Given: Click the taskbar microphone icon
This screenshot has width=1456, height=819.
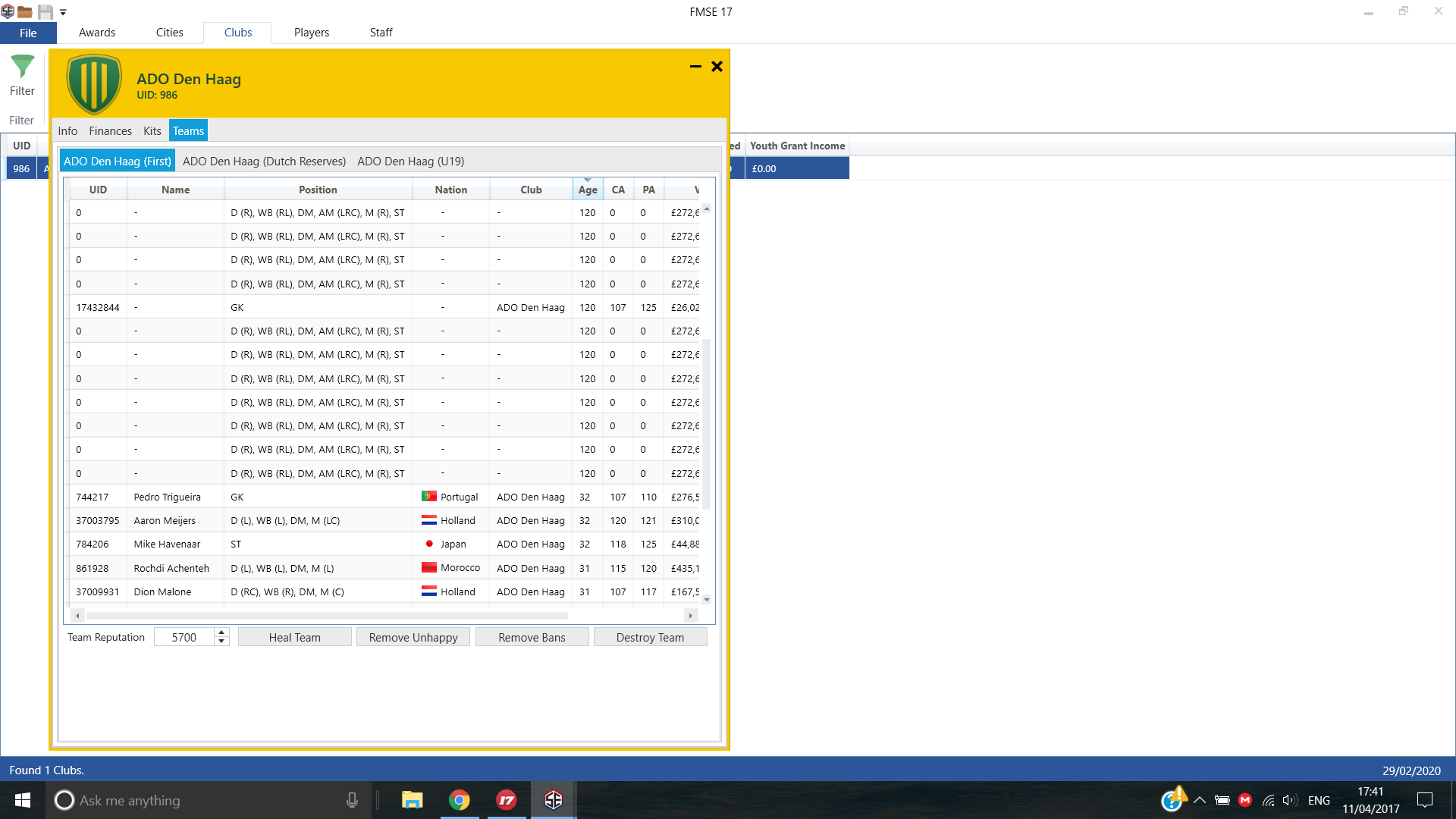Looking at the screenshot, I should (x=352, y=800).
